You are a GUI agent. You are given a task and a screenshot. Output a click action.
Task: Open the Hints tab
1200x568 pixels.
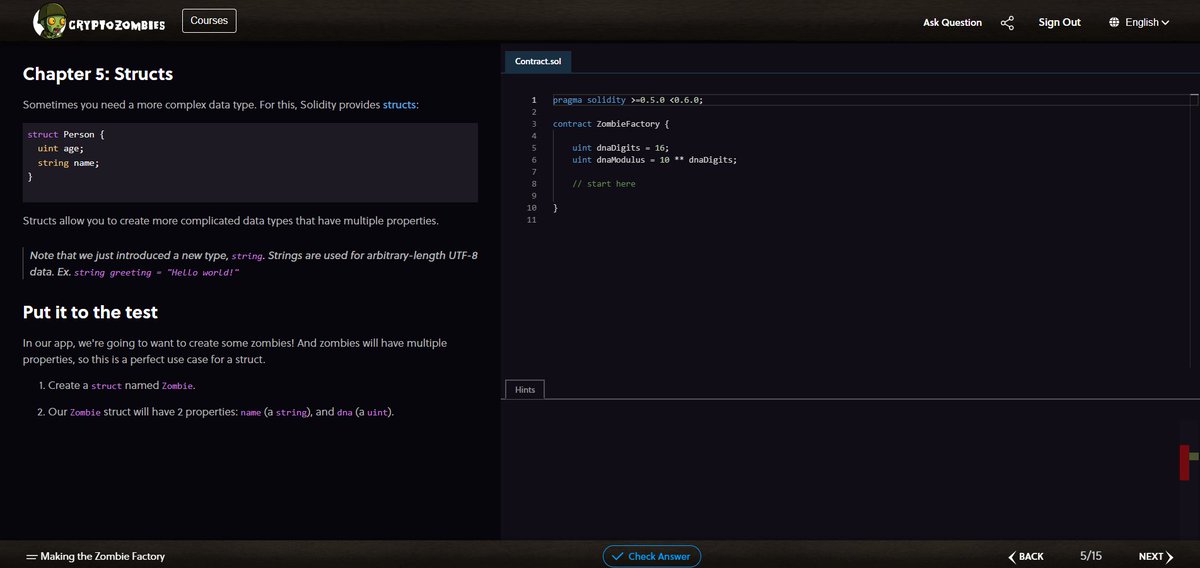point(524,390)
